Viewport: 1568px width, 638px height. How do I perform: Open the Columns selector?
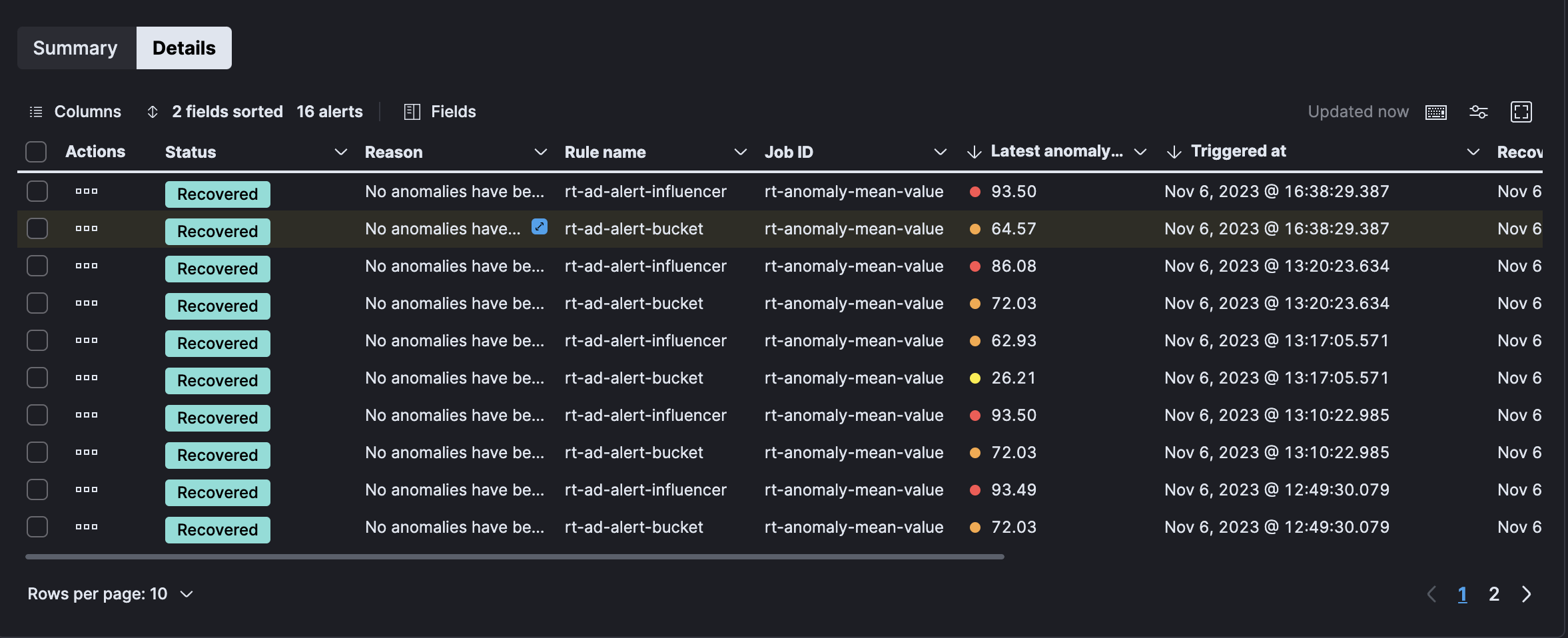click(x=75, y=112)
